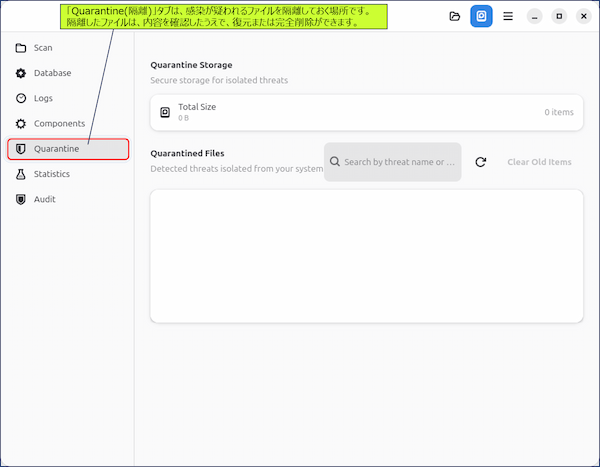Open the Components section
This screenshot has width=600, height=467.
[68, 124]
